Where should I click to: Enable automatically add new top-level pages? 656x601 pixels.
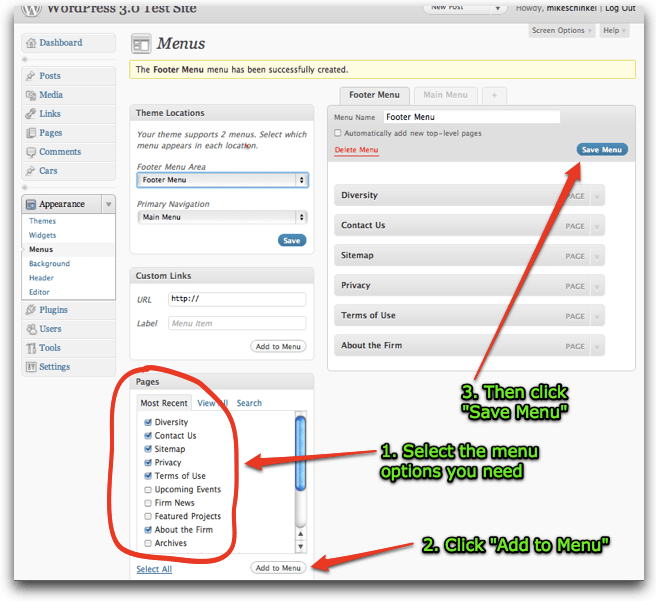coord(338,133)
